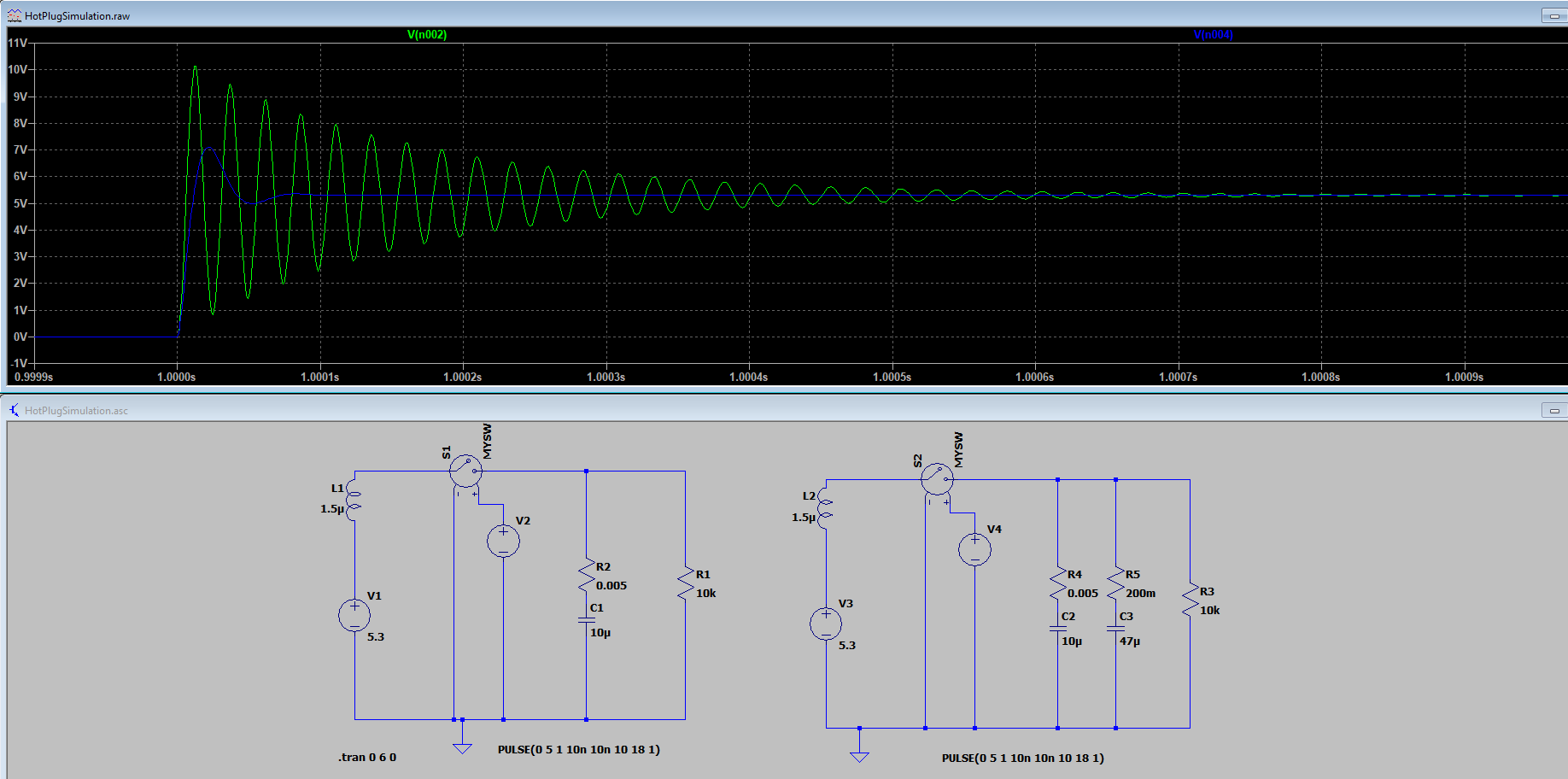Select the MYSW model label of S2
The image size is (1568, 779).
coord(958,449)
